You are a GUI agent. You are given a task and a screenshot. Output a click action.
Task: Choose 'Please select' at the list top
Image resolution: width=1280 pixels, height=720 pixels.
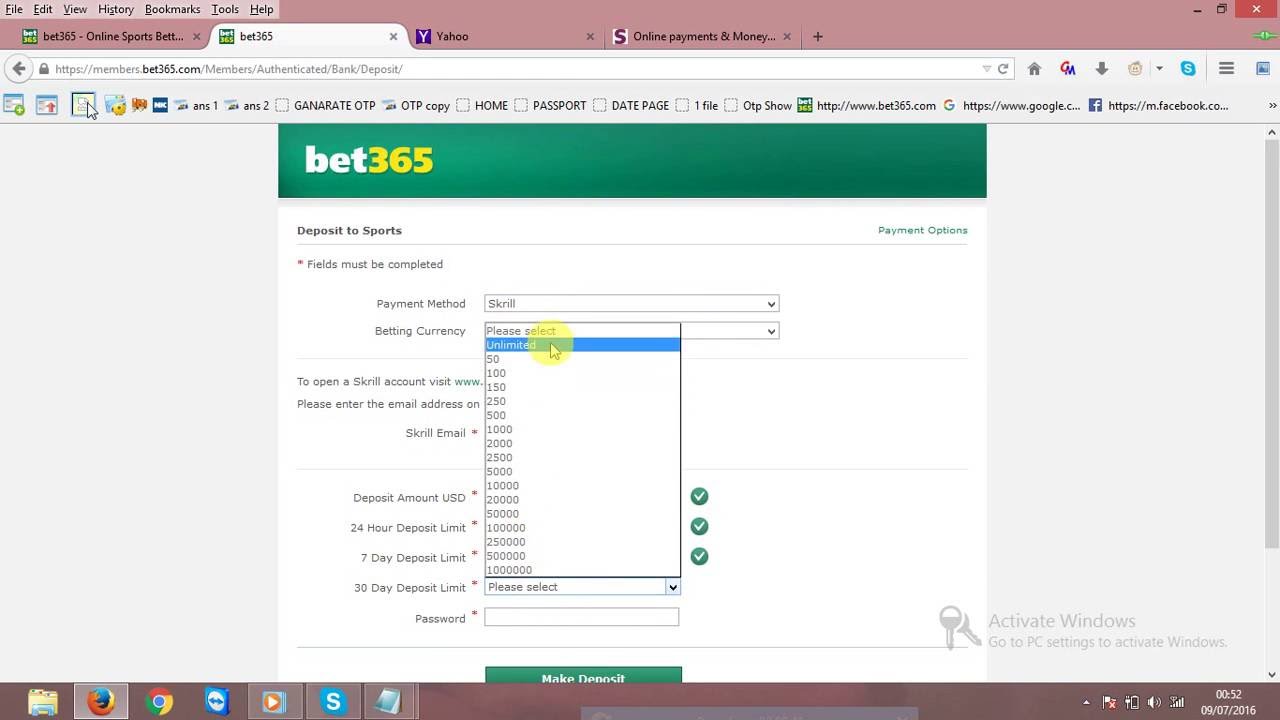582,331
